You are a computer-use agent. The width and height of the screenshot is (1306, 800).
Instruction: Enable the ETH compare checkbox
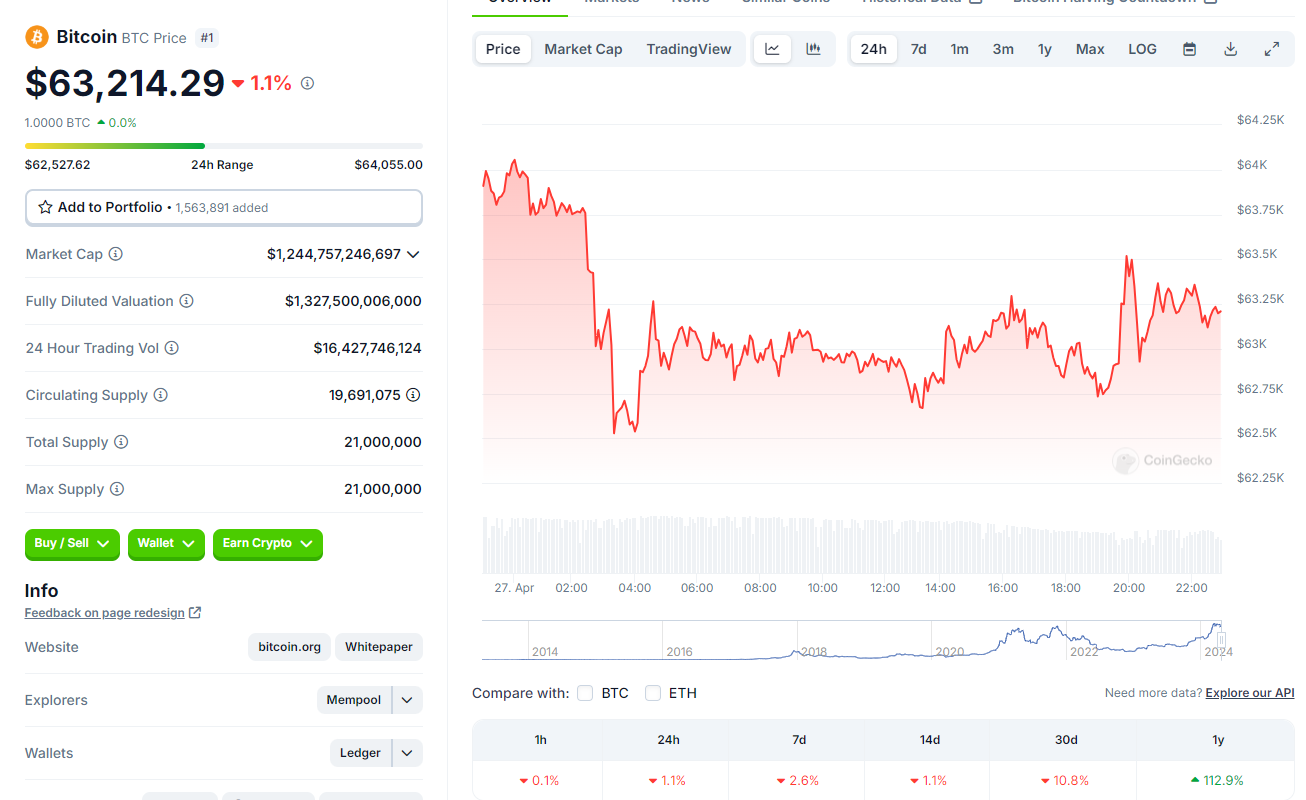tap(653, 693)
